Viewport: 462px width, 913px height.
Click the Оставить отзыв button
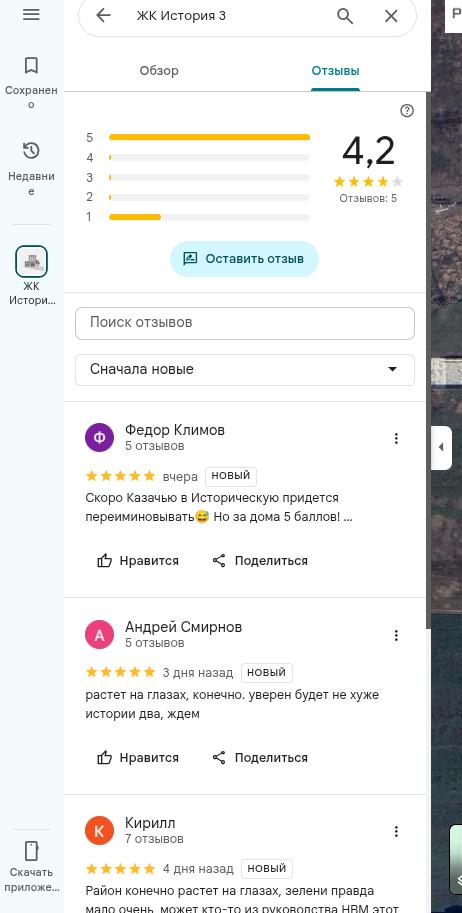click(244, 259)
